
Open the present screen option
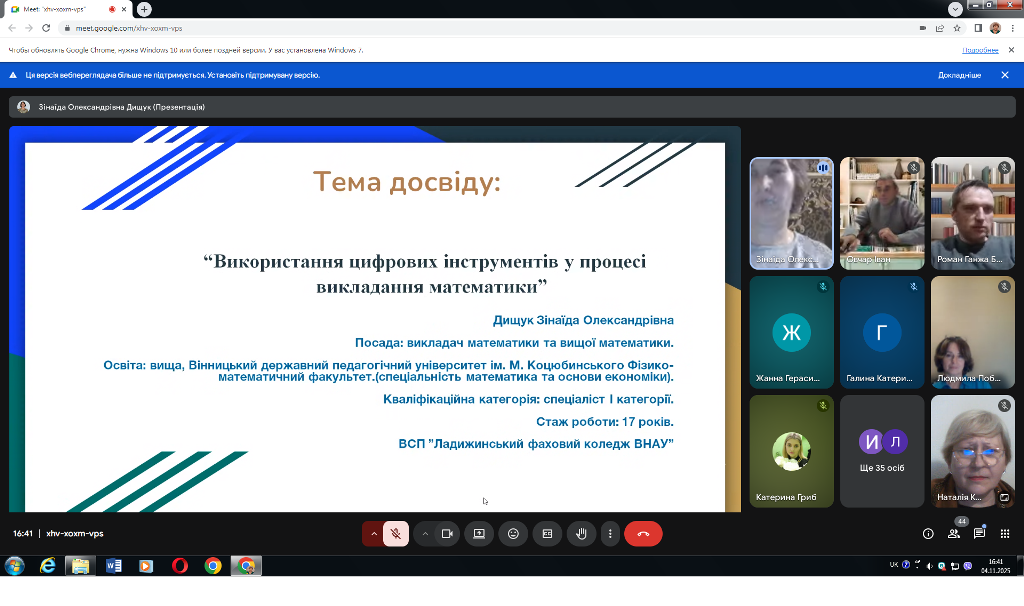pyautogui.click(x=479, y=534)
